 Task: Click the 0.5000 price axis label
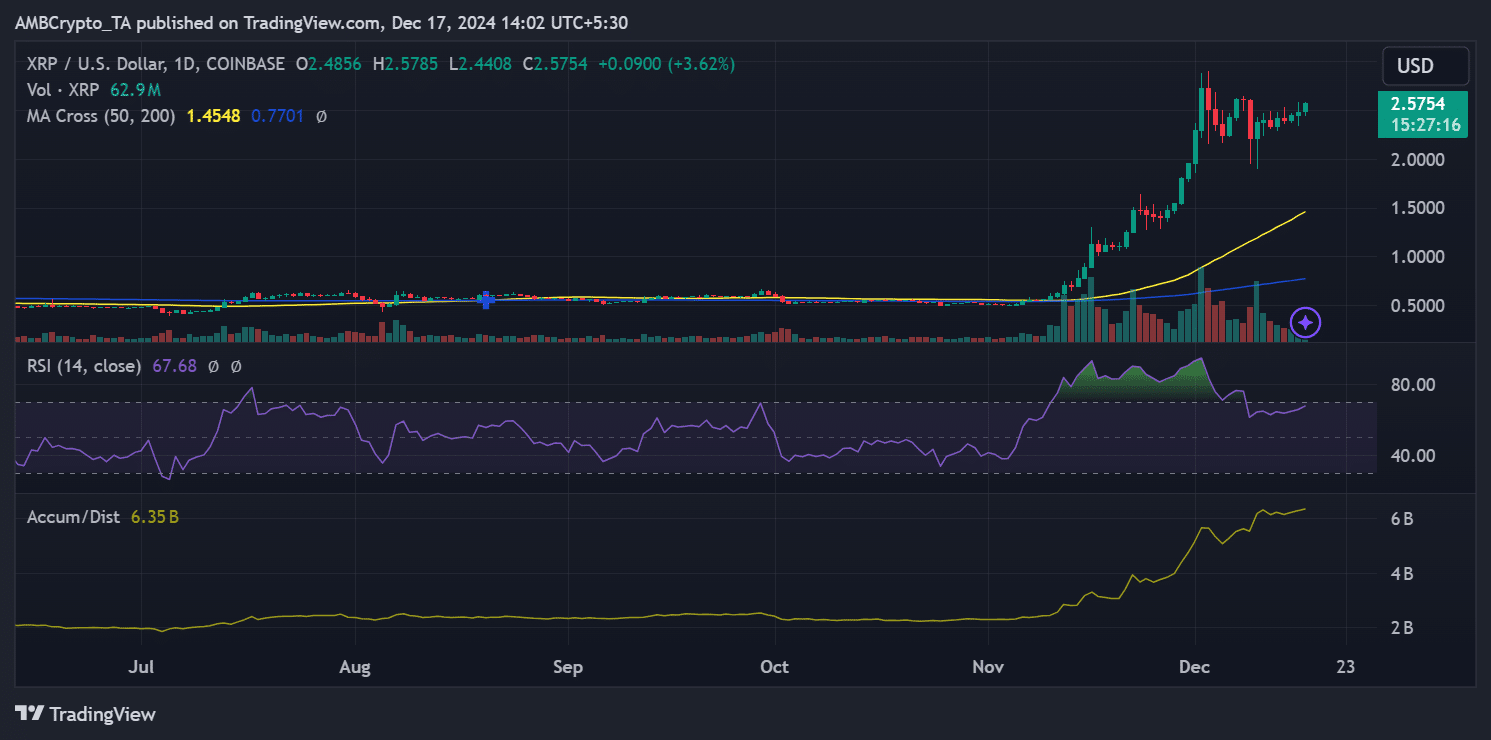click(x=1416, y=306)
